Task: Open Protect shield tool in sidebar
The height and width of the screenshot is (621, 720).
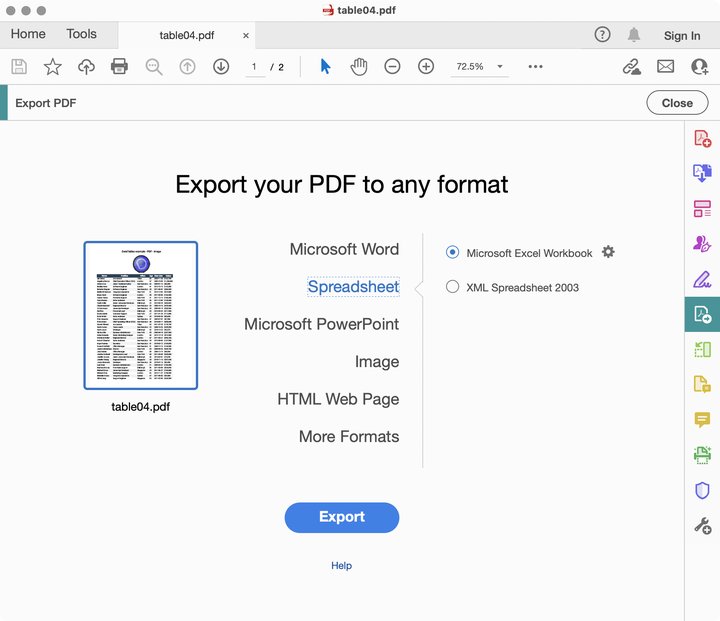Action: (x=702, y=490)
